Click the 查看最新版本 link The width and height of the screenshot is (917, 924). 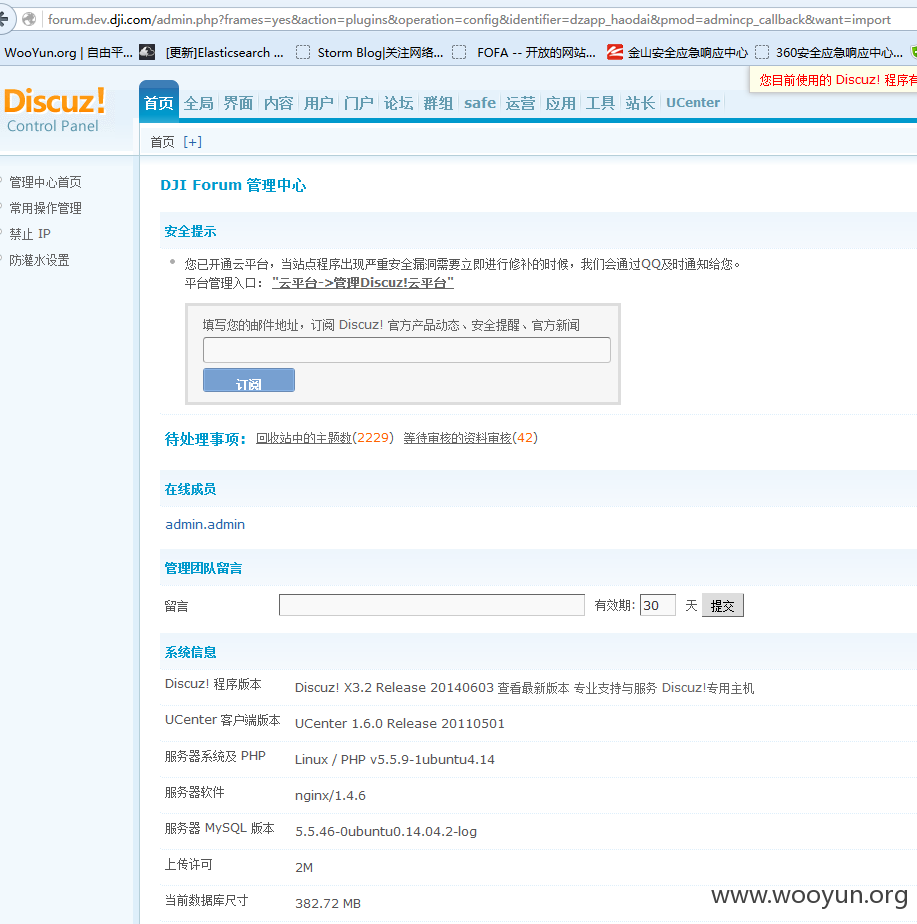533,688
